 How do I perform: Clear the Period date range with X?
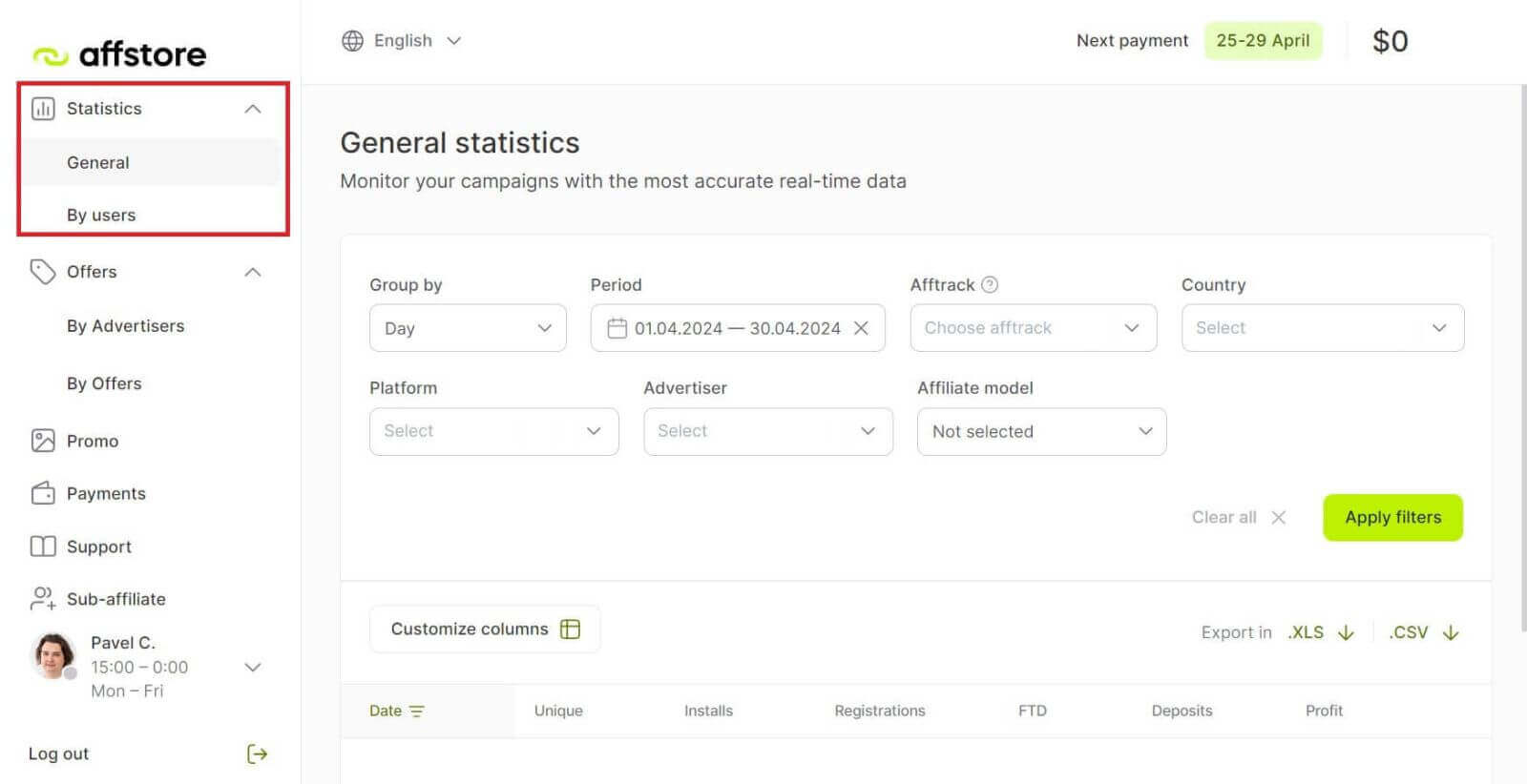pyautogui.click(x=861, y=328)
